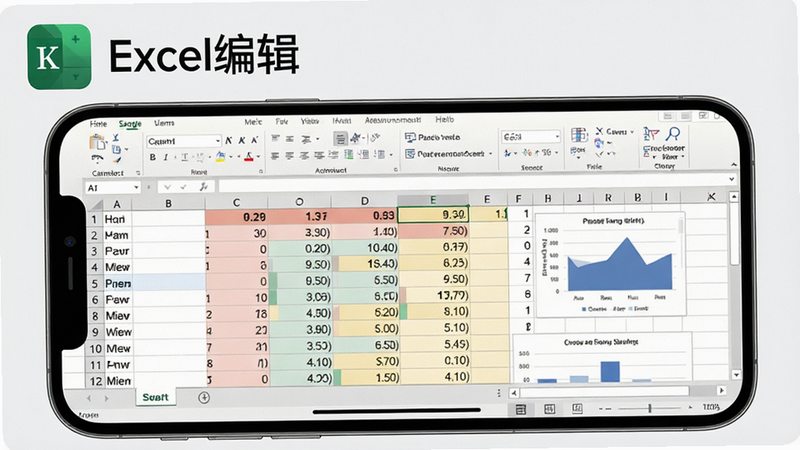The width and height of the screenshot is (800, 450).
Task: Click the zoom out minus button
Action: pyautogui.click(x=605, y=409)
